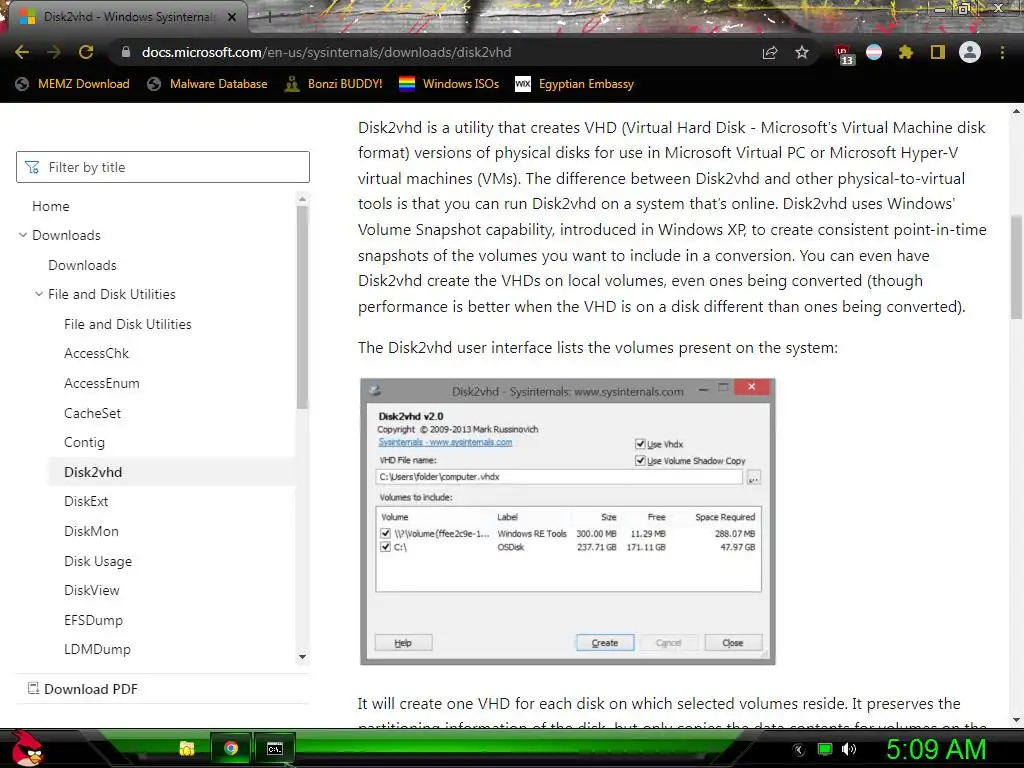
Task: Open Egyptian Embassy bookmark
Action: (x=575, y=84)
